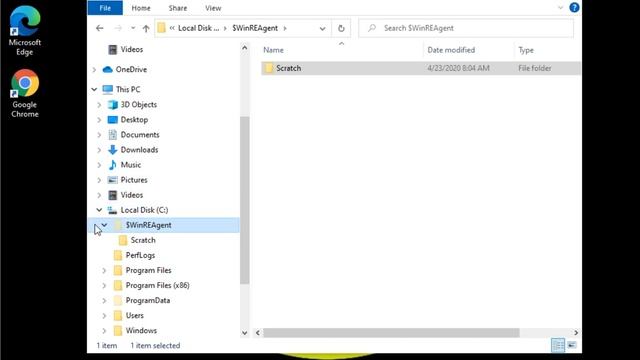Click the Forward navigation arrow
This screenshot has height=360, width=640.
118,28
